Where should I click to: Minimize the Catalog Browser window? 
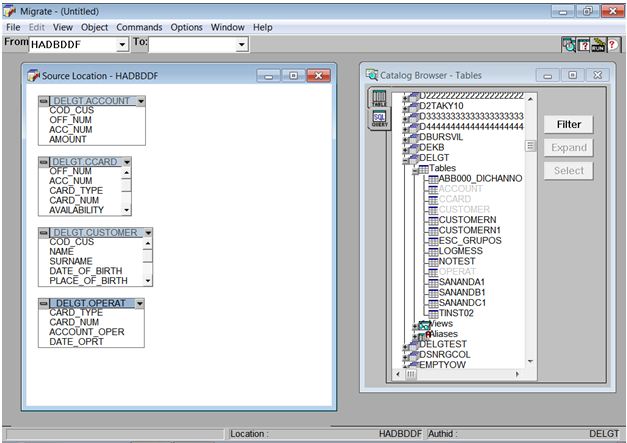point(548,75)
